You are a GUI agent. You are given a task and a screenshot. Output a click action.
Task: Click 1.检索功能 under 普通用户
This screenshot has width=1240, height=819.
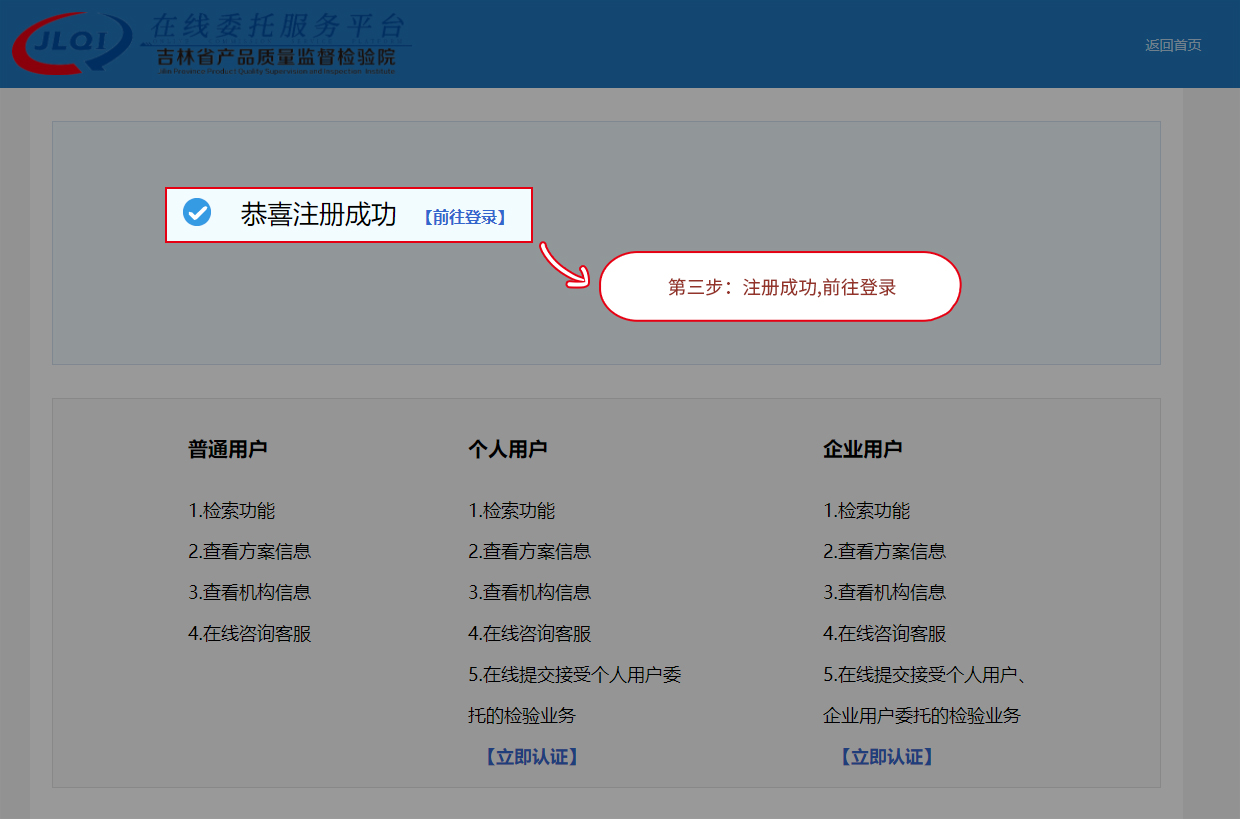(x=231, y=511)
